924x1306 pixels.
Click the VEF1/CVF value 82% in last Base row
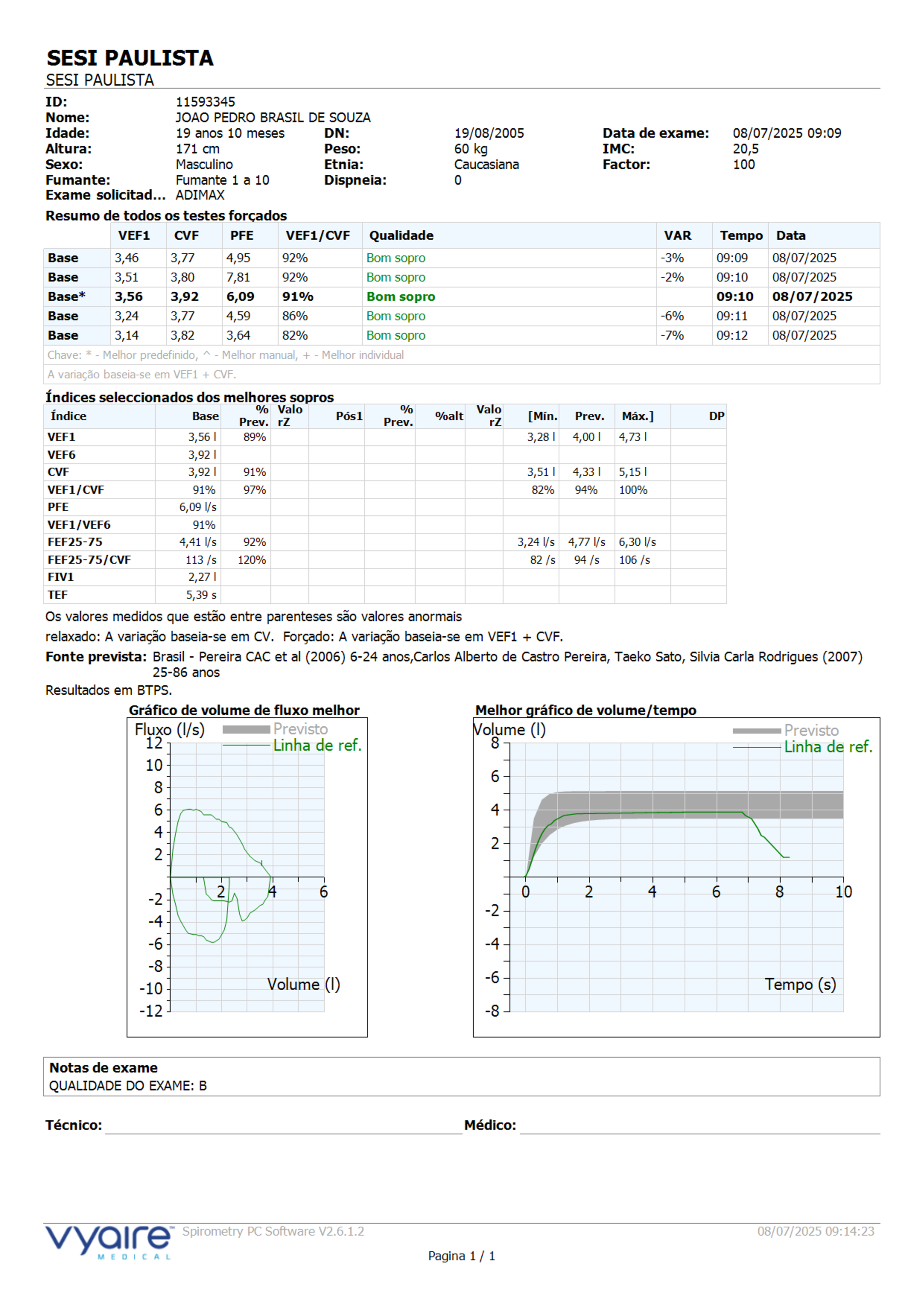click(x=295, y=335)
